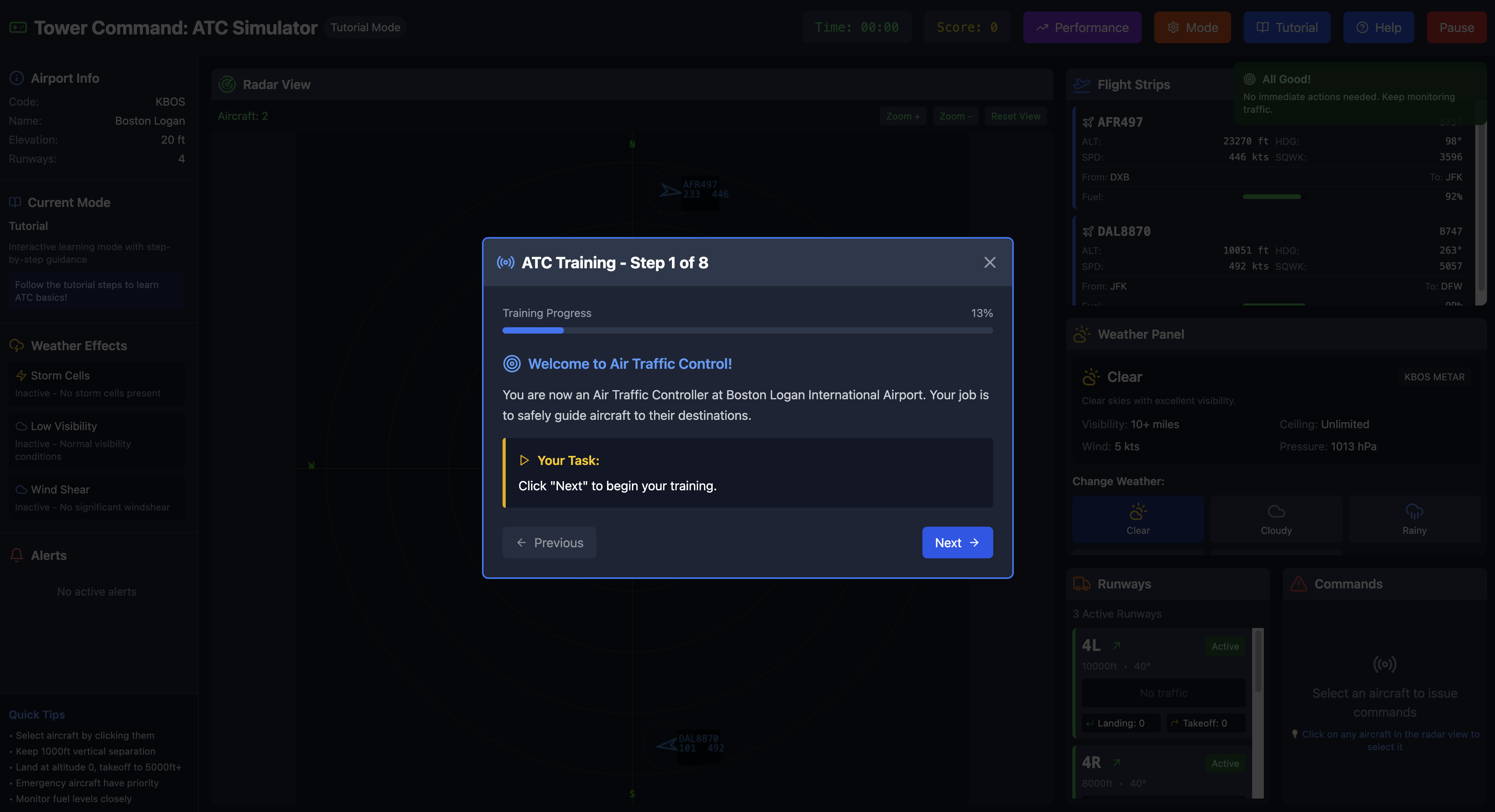Open the Performance panel
1495x812 pixels.
(1082, 27)
